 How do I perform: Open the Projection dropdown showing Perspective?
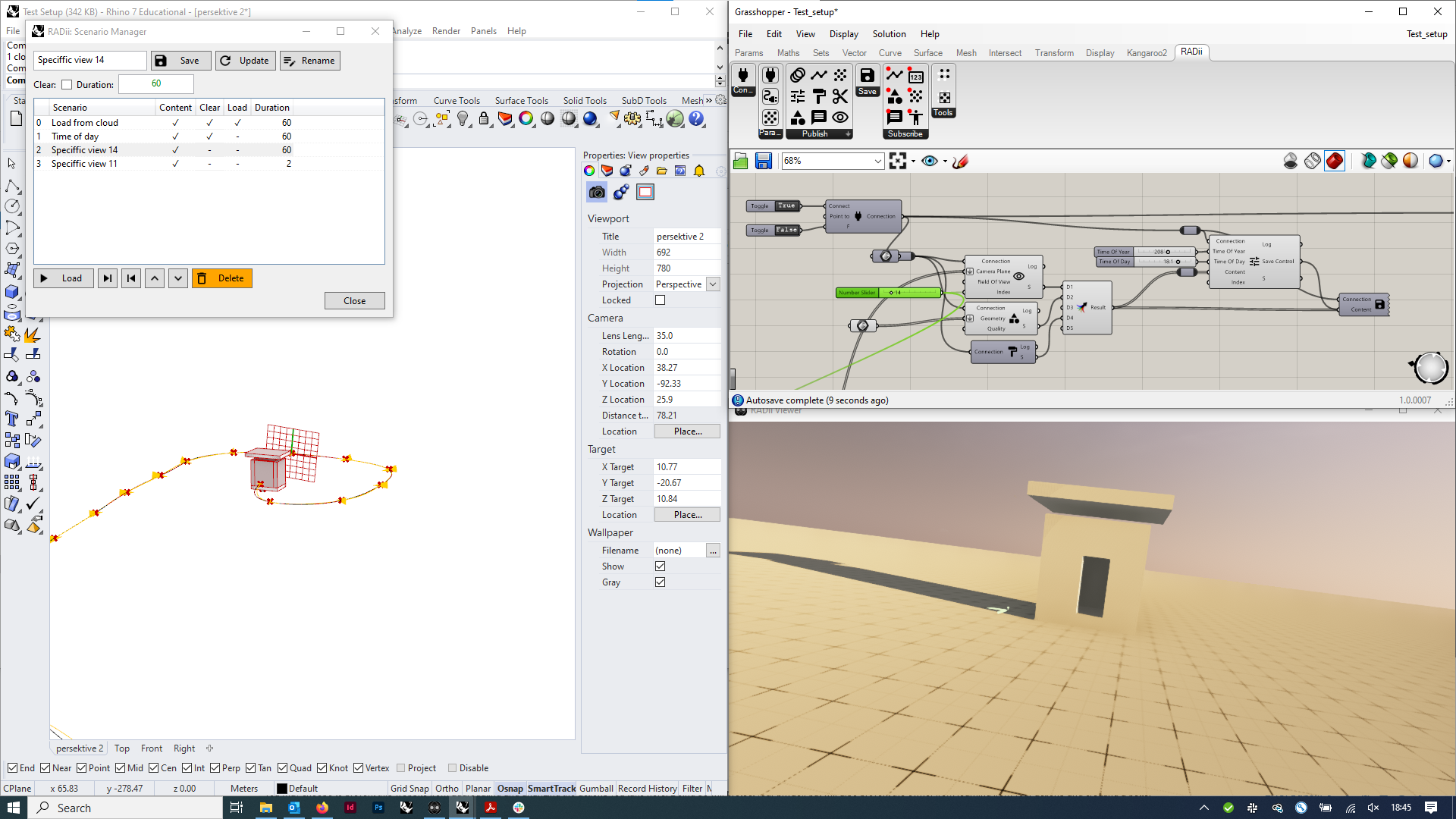pyautogui.click(x=713, y=284)
